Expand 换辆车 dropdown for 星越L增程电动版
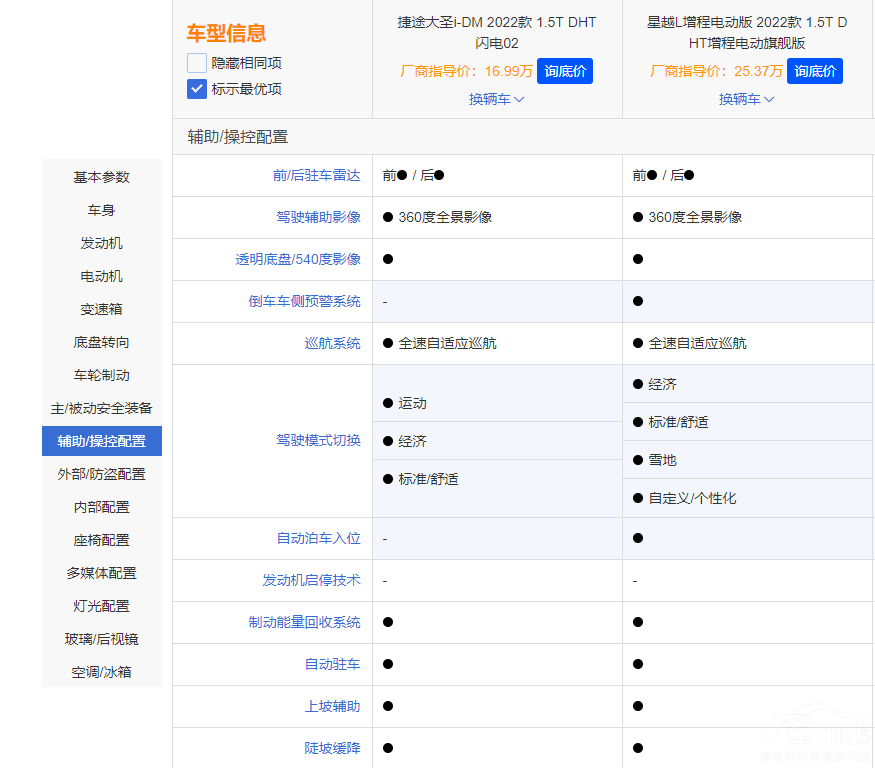The height and width of the screenshot is (768, 875). click(x=747, y=99)
